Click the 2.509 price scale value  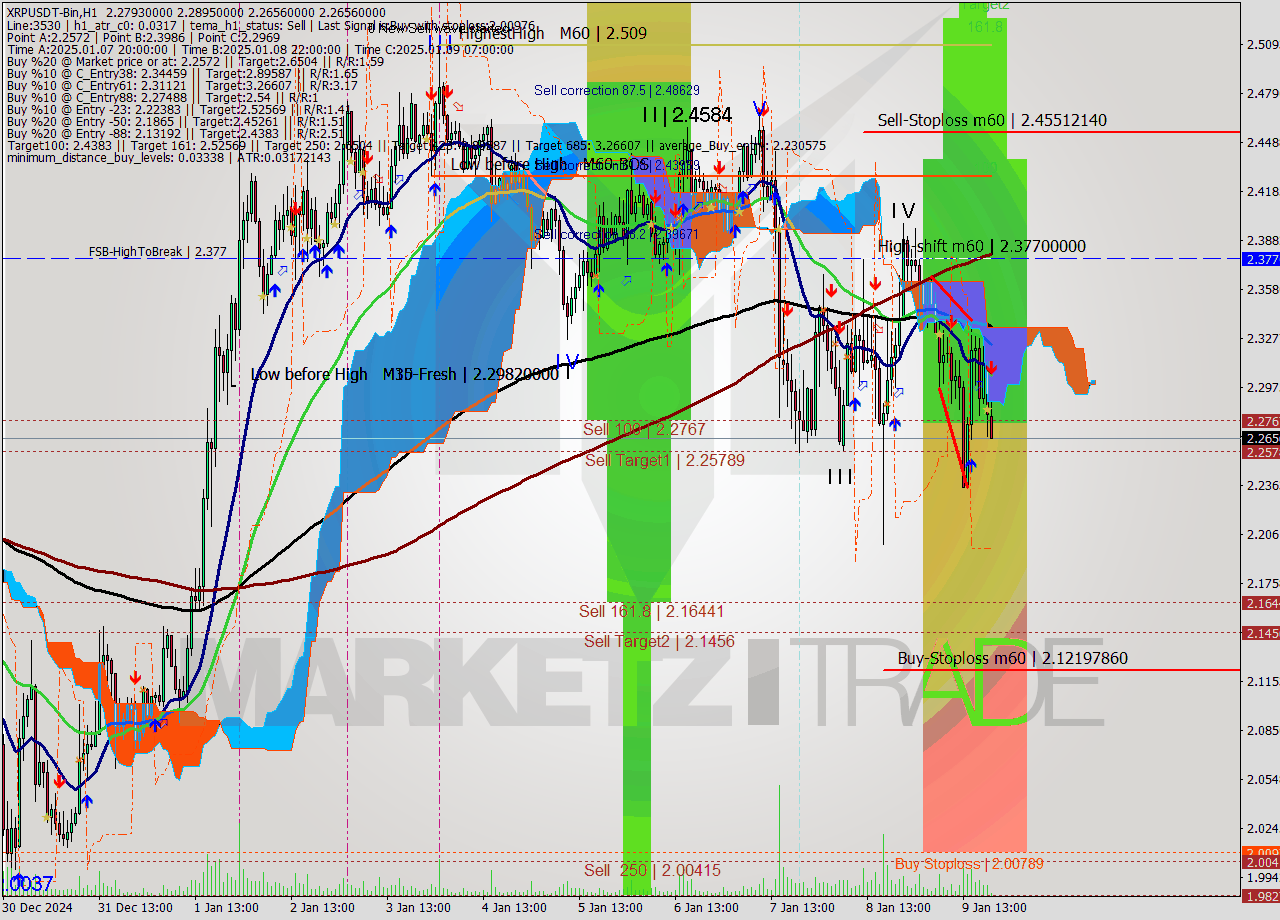(1262, 44)
